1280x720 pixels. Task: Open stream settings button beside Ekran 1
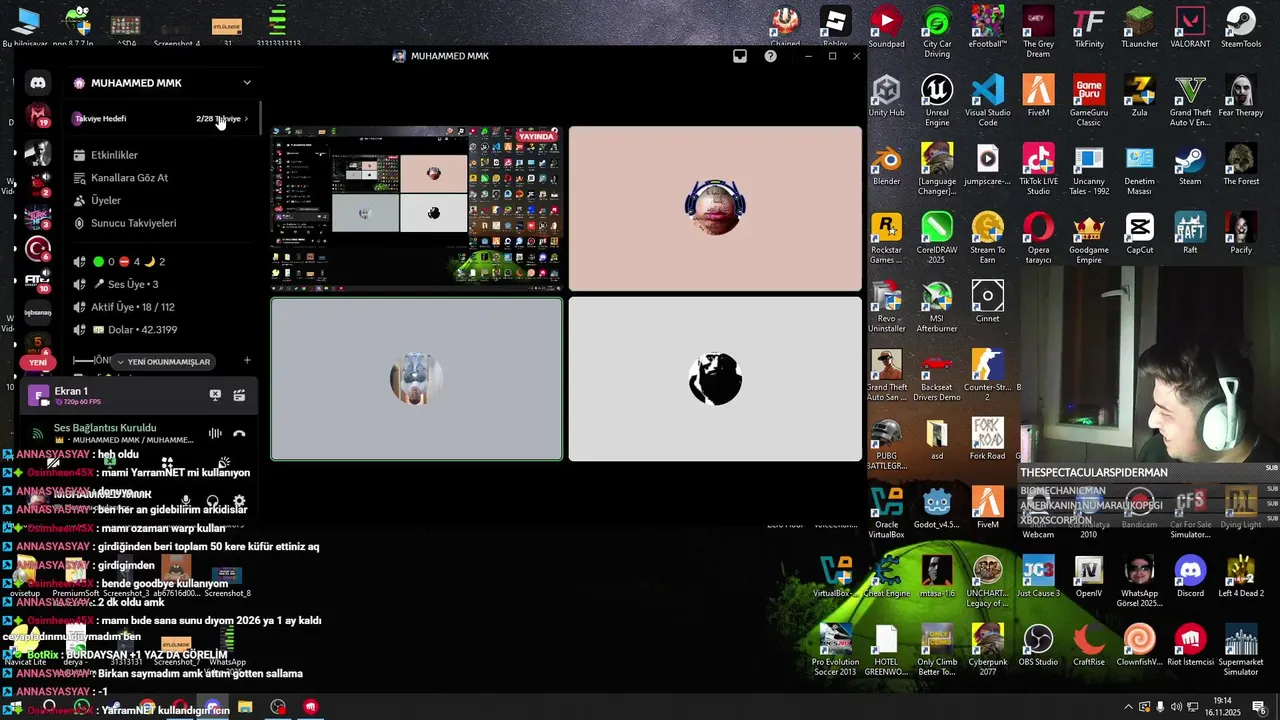tap(239, 396)
